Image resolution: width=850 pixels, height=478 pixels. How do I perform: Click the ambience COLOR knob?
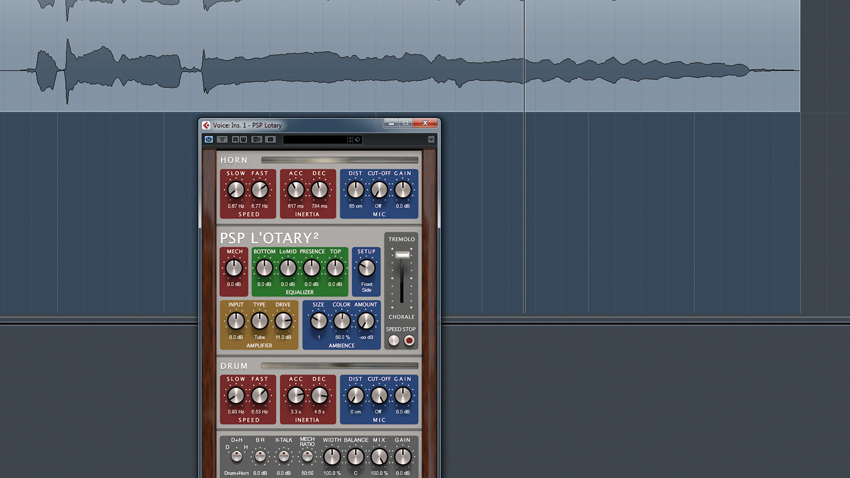click(x=342, y=321)
